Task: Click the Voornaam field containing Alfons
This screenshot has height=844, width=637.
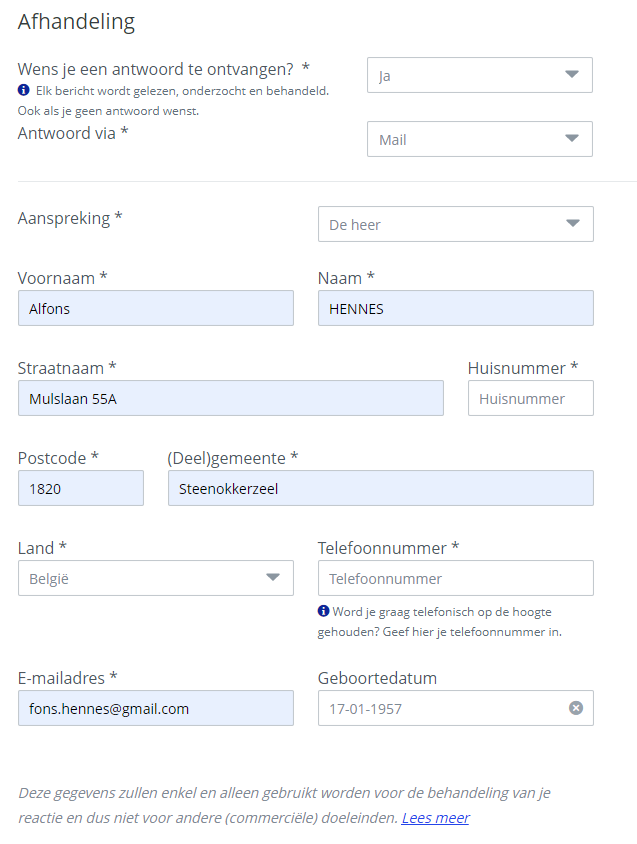Action: [155, 308]
